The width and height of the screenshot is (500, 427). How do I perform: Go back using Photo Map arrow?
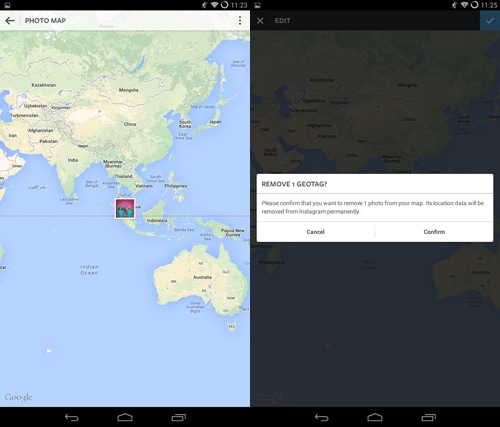click(x=10, y=21)
